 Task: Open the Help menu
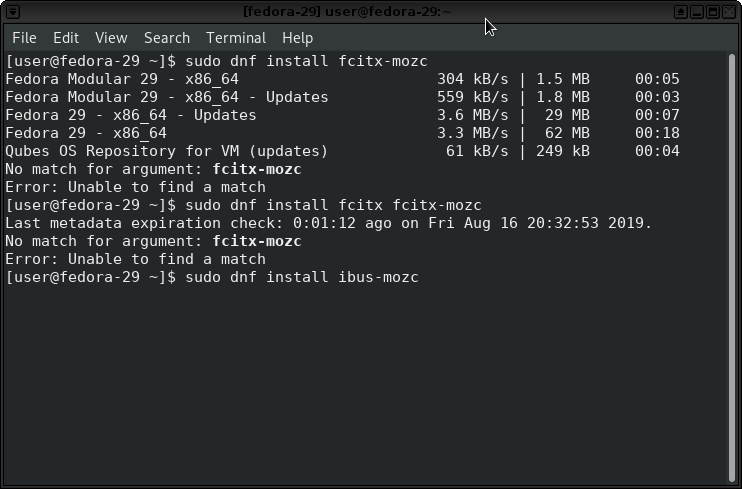coord(297,38)
